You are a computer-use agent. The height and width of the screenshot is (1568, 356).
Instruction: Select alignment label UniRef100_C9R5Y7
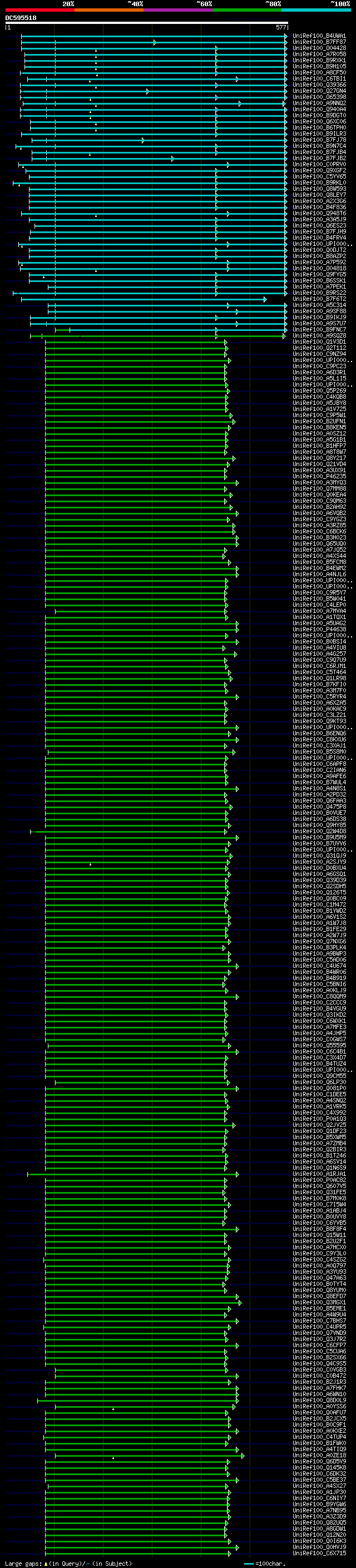pos(319,593)
